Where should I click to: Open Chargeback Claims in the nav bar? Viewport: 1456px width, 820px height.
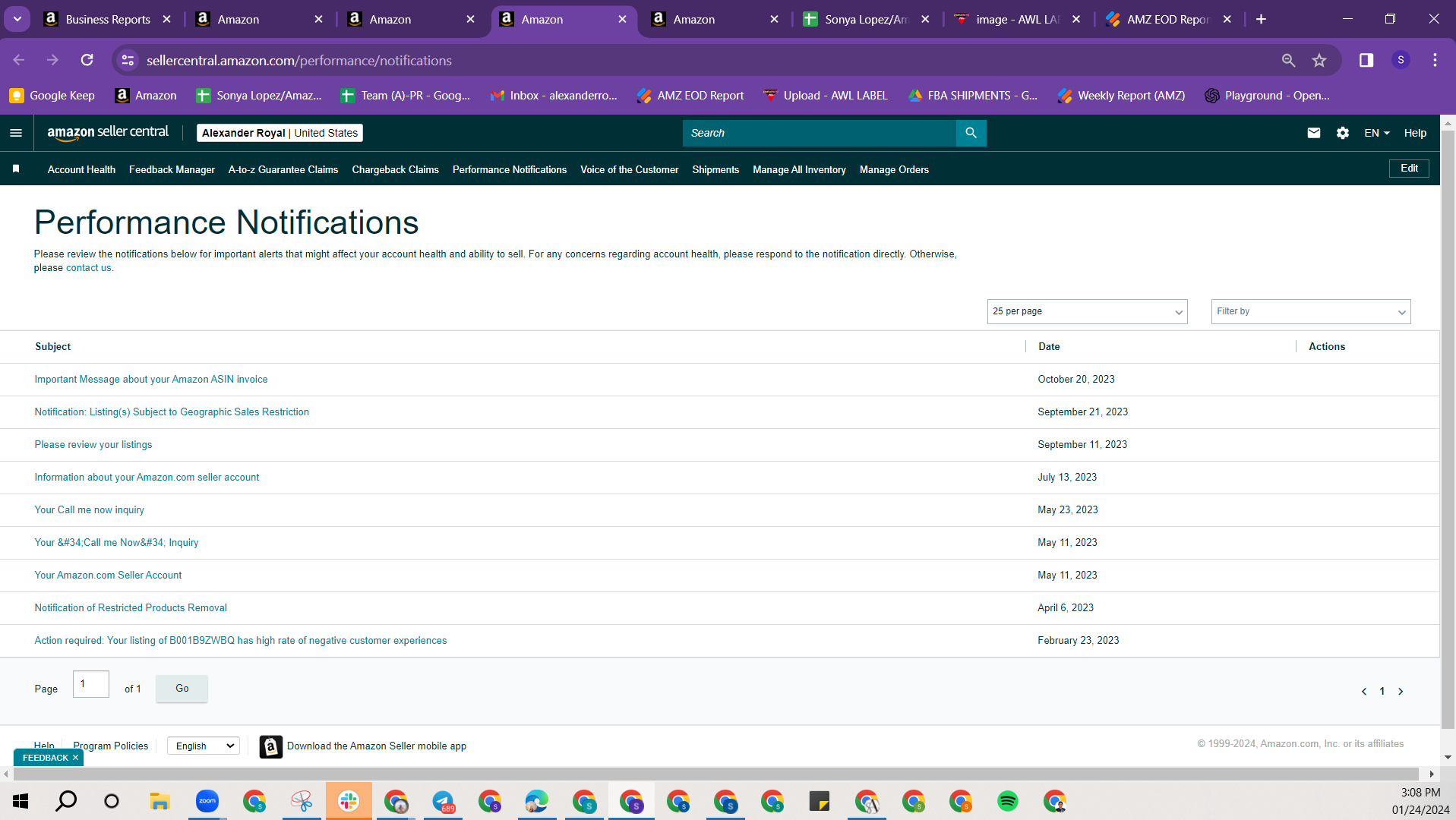(395, 169)
